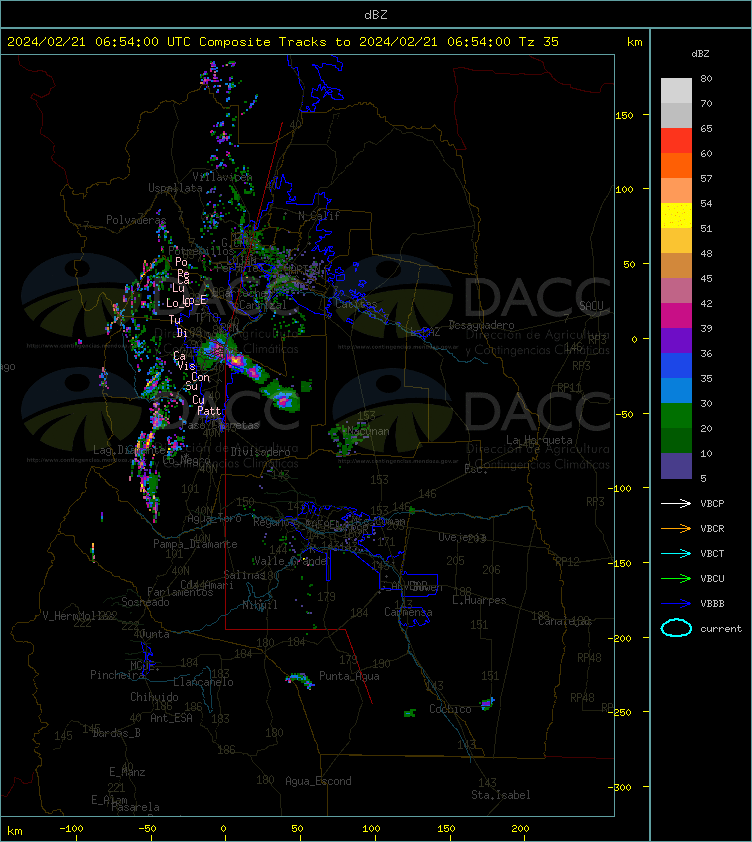Click the 'Uspallata' map label
This screenshot has width=752, height=842.
[175, 188]
